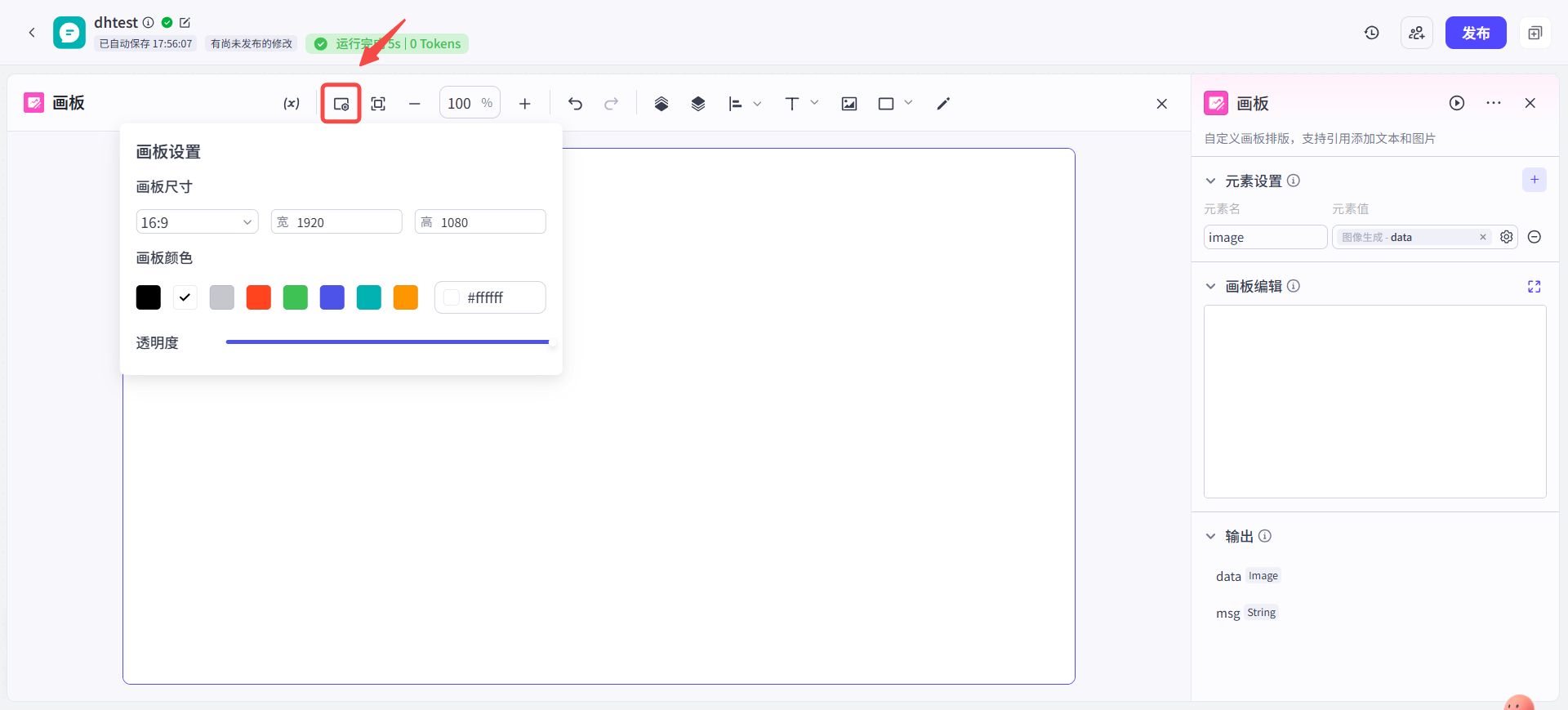The image size is (1568, 710).
Task: Select the text tool
Action: pos(792,104)
